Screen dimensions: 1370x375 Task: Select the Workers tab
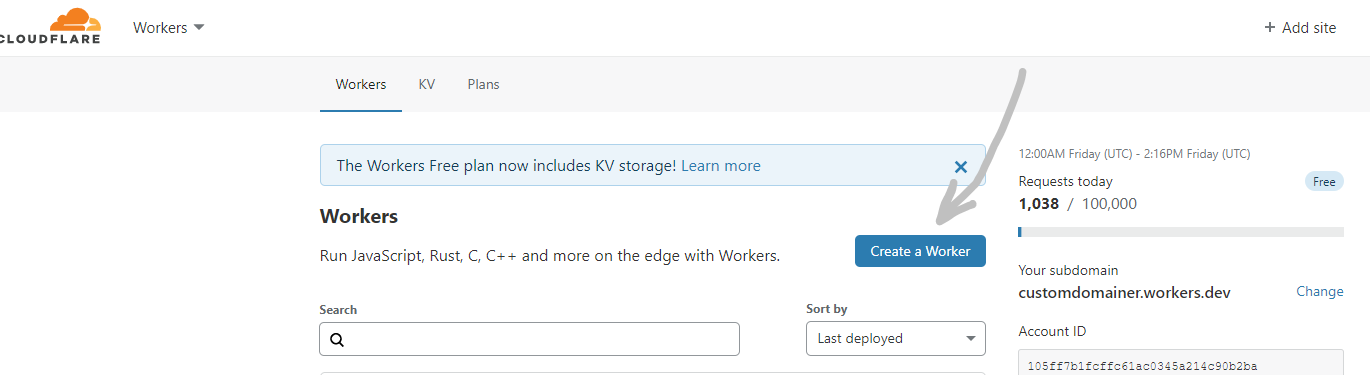[361, 85]
